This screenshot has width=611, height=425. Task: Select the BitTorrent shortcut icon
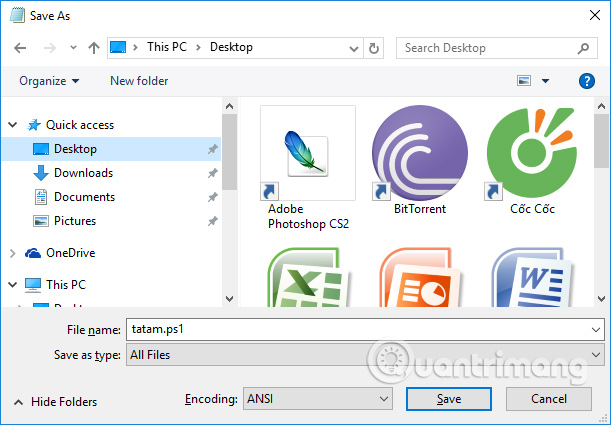(x=420, y=153)
